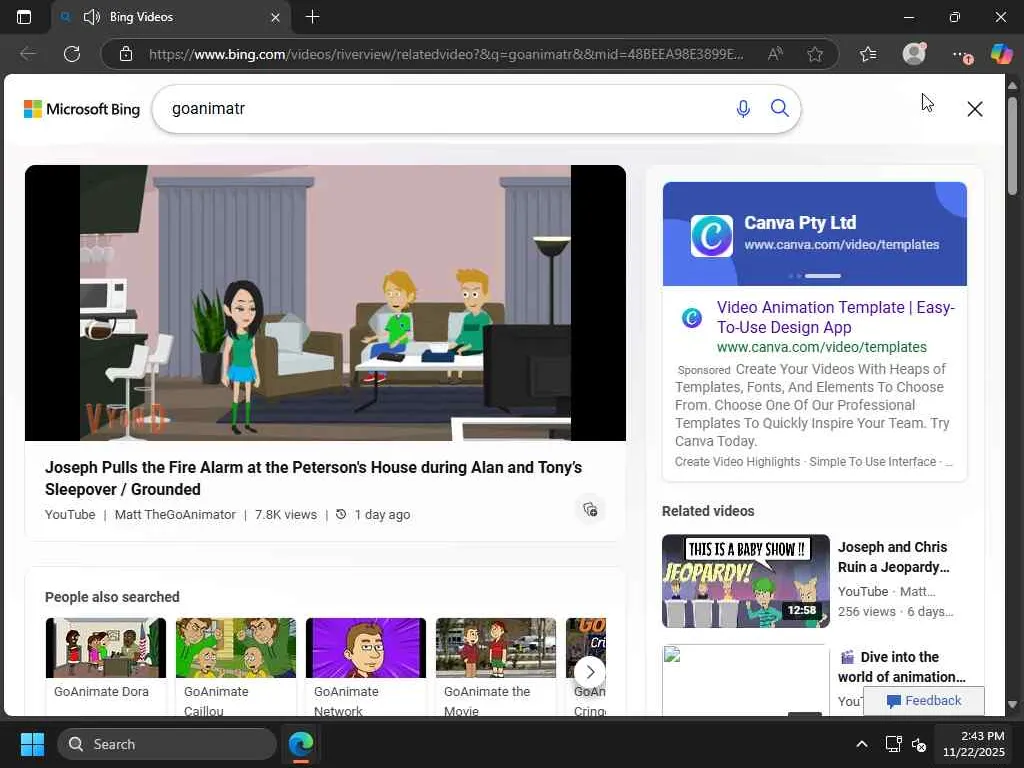Save video icon next to view count
The image size is (1024, 768).
click(x=590, y=509)
